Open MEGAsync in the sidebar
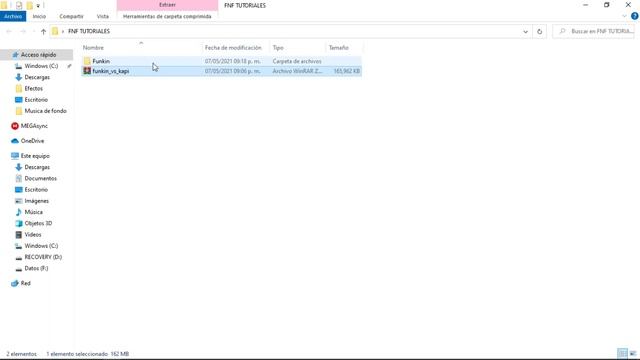 coord(34,126)
